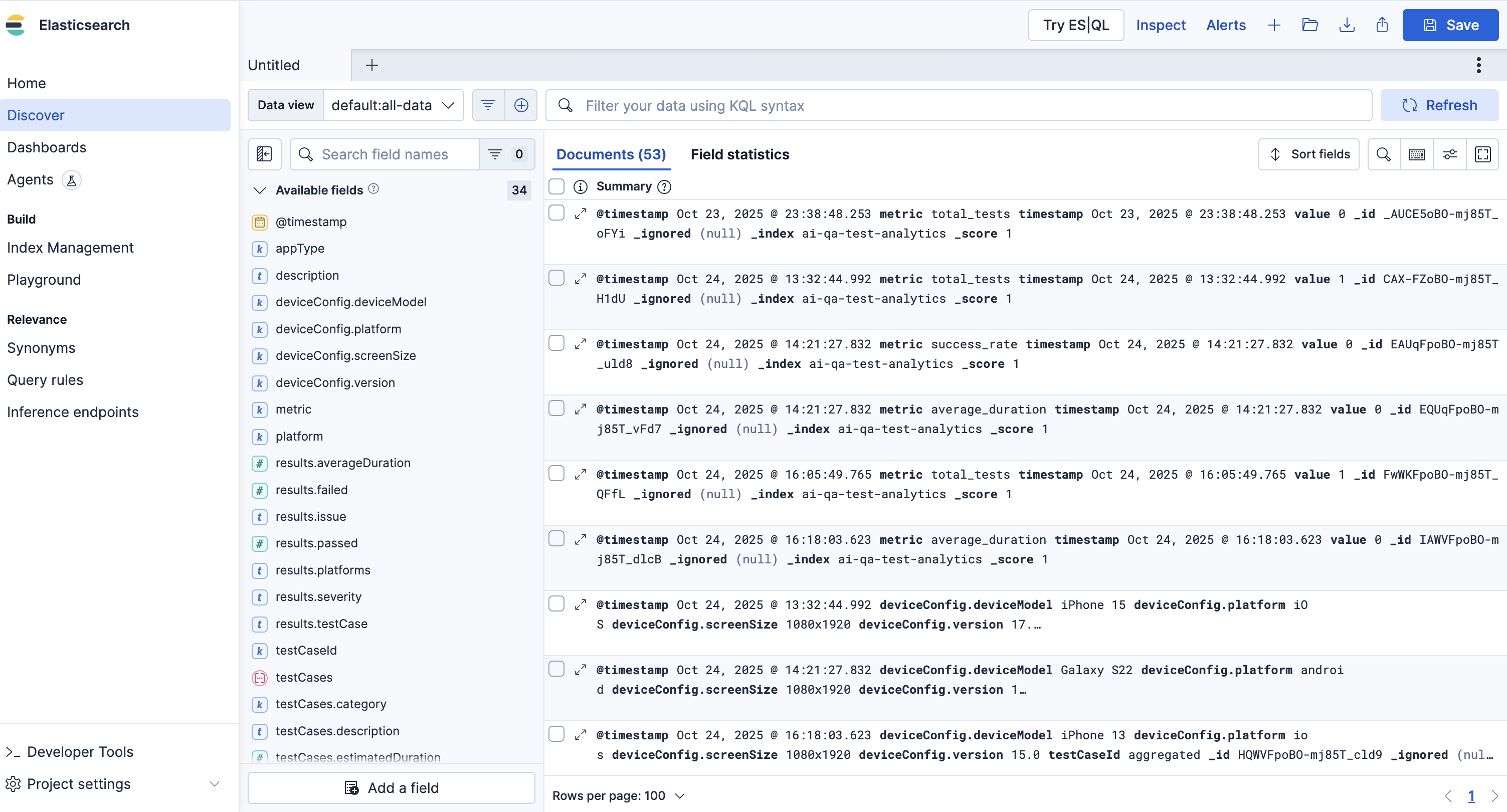
Task: Check the select all rows checkbox
Action: pos(556,186)
